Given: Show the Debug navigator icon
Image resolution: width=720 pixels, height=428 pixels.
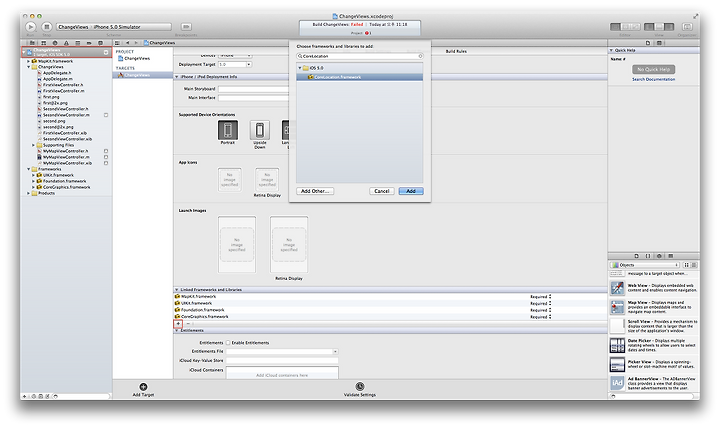Looking at the screenshot, I should (x=78, y=43).
